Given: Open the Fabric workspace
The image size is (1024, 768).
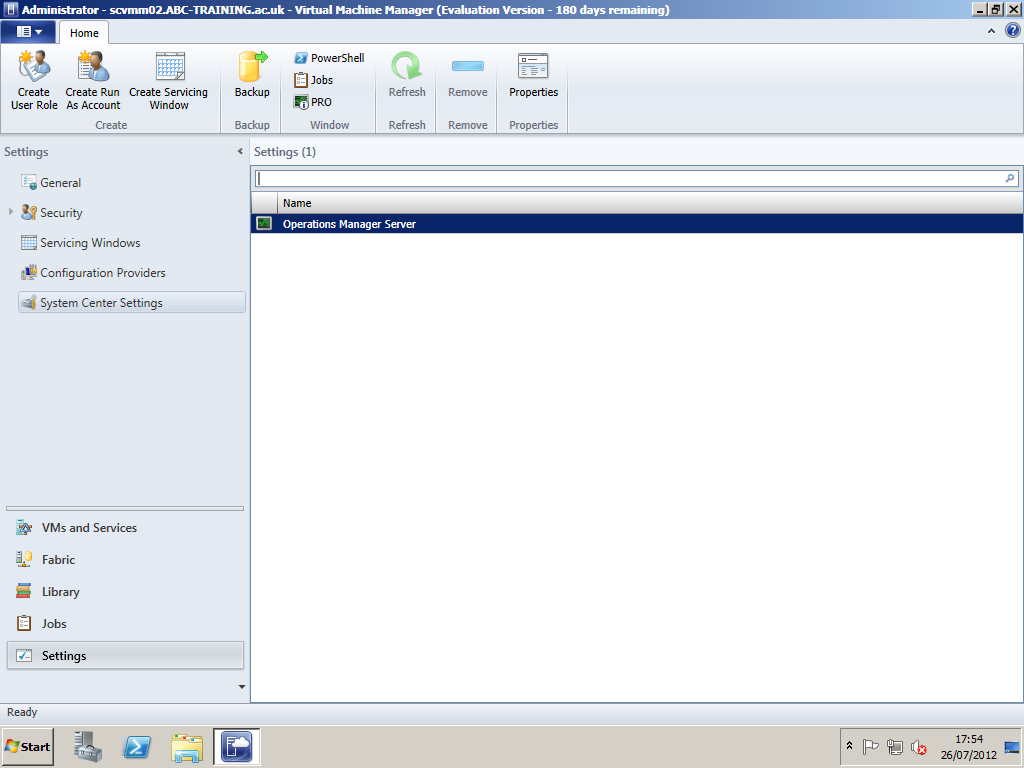Looking at the screenshot, I should [125, 560].
